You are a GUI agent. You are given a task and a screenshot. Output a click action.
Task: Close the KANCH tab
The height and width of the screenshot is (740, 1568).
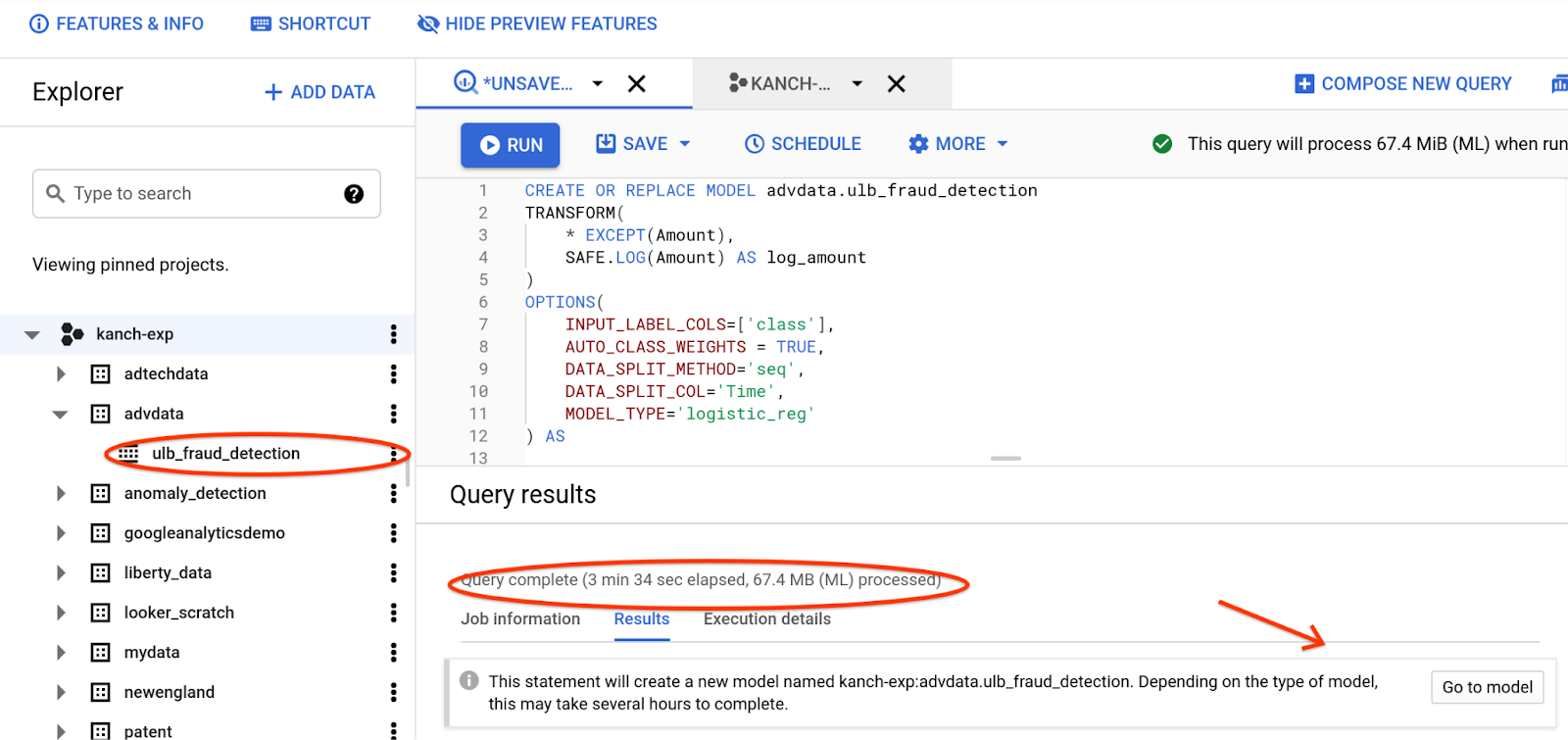pos(896,84)
